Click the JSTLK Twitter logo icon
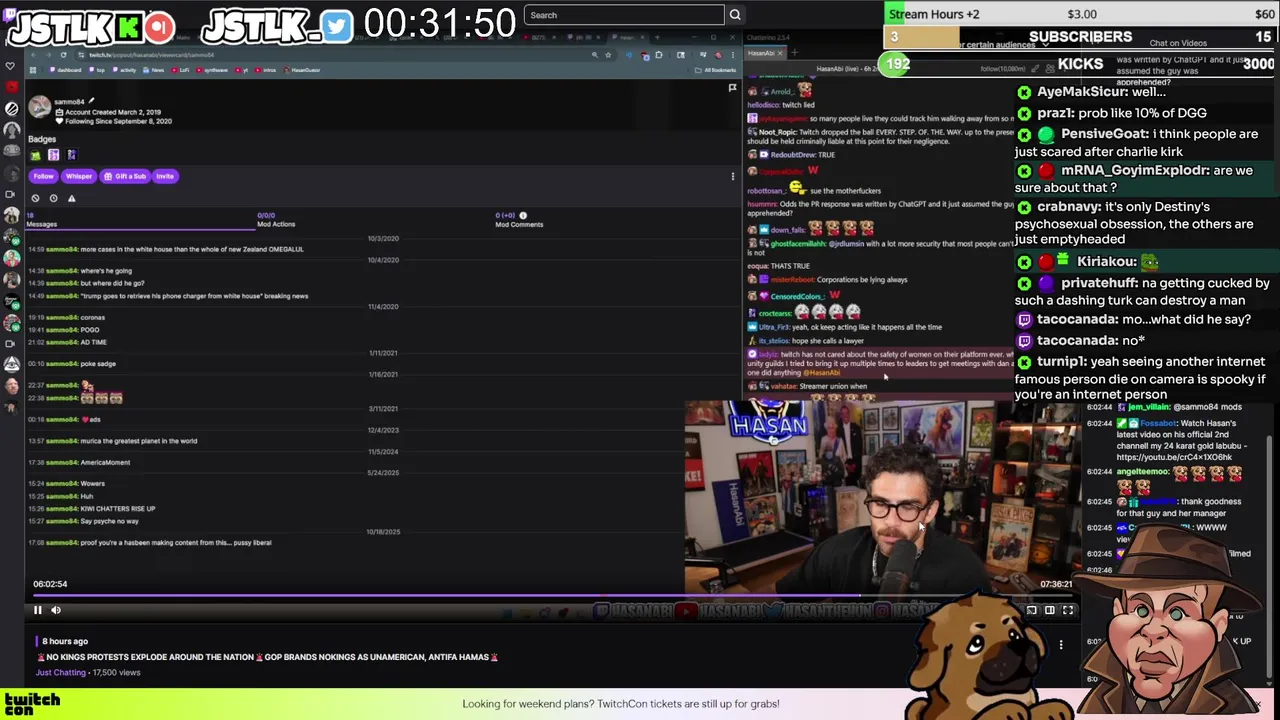 (337, 27)
